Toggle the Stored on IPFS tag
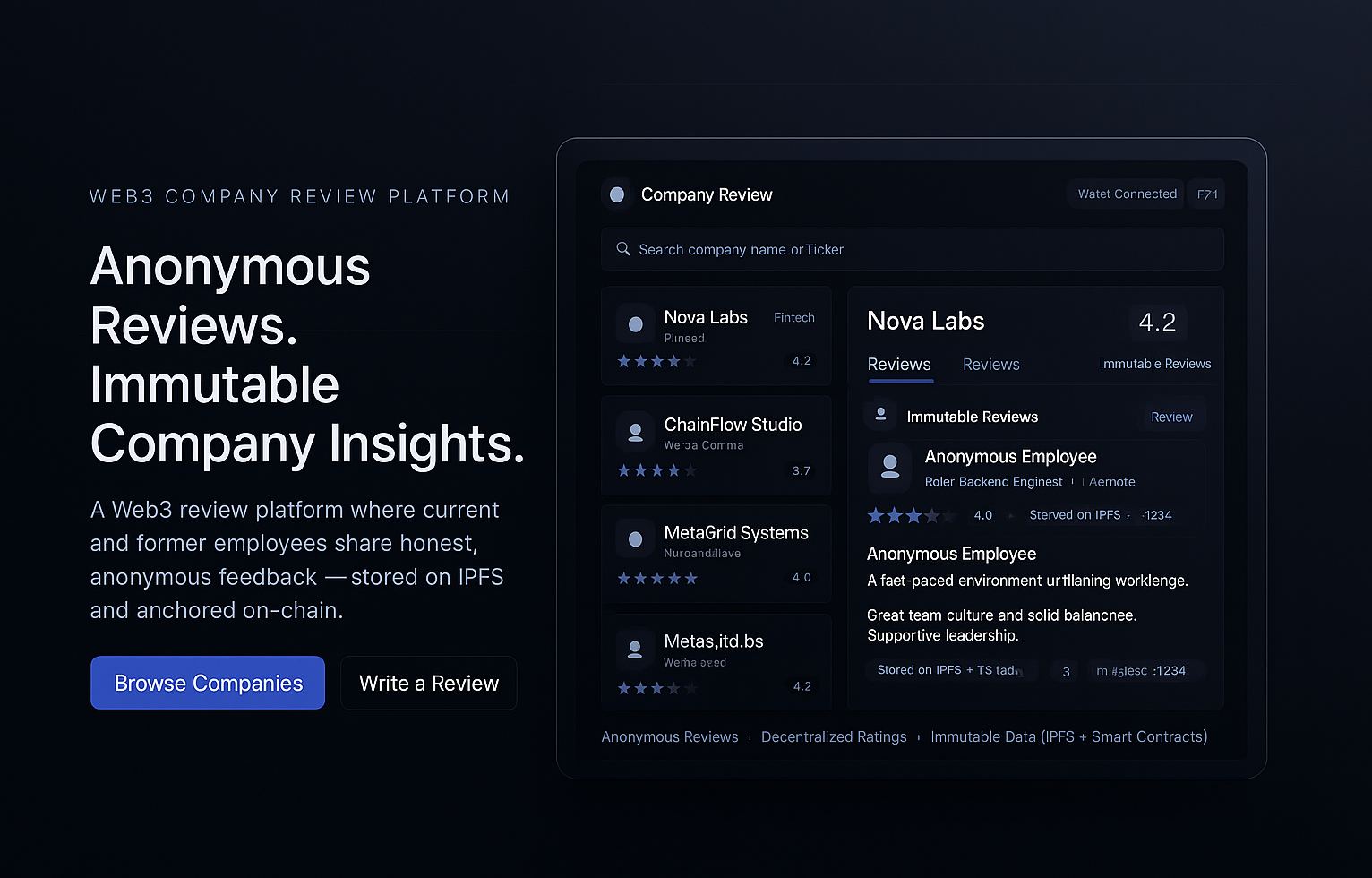 click(951, 669)
